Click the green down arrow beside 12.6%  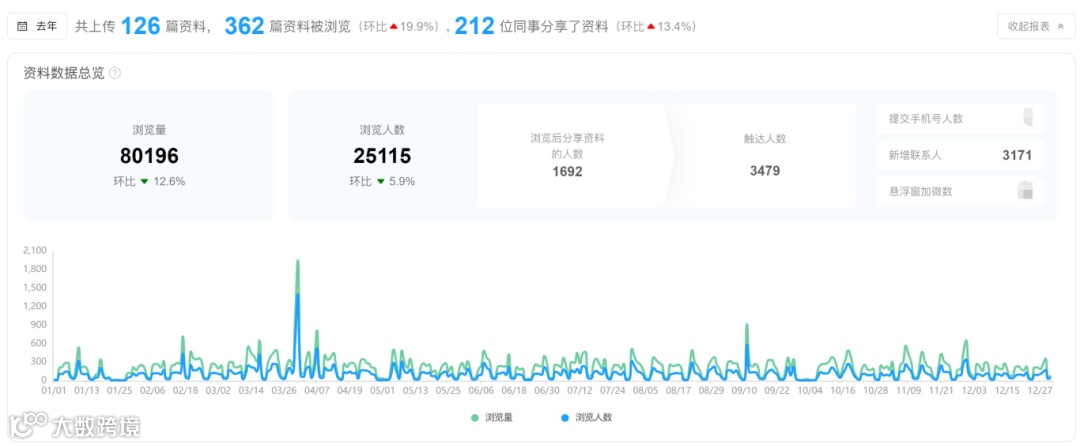tap(144, 182)
